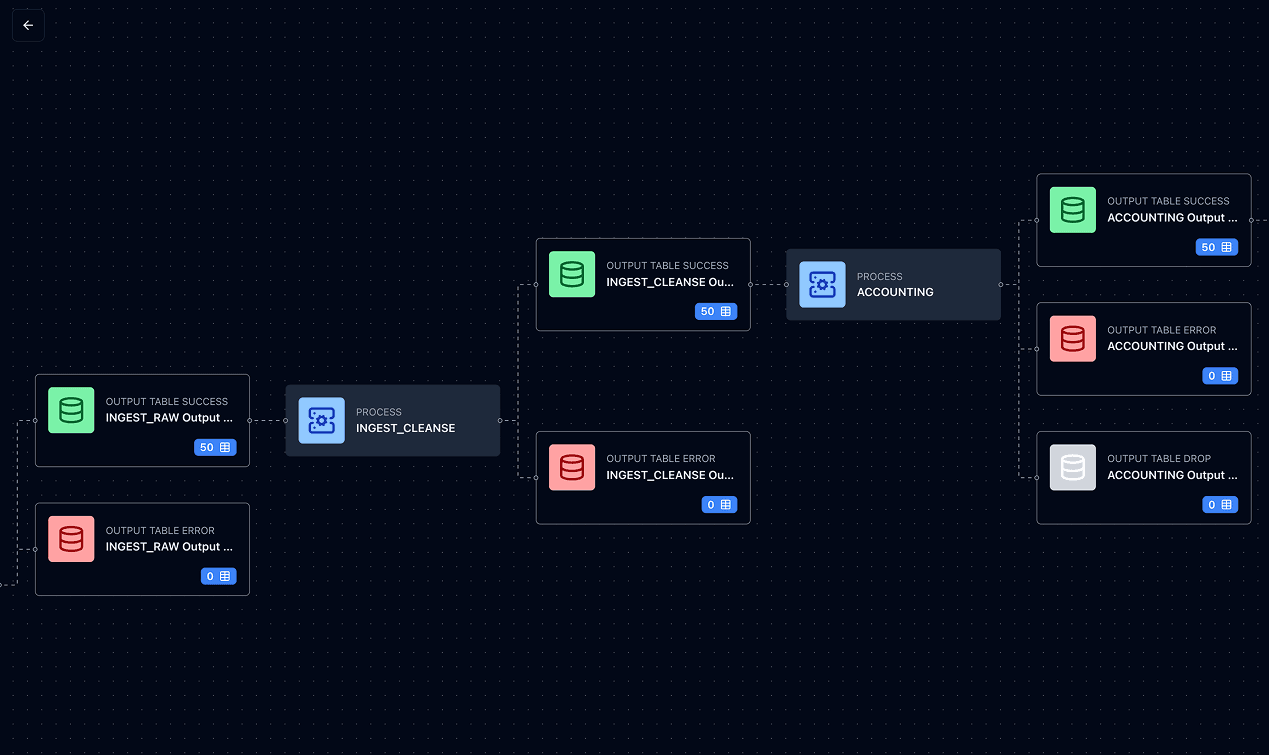Open the 50 rows badge on ACCOUNTING success table
The width and height of the screenshot is (1269, 755).
[1217, 247]
